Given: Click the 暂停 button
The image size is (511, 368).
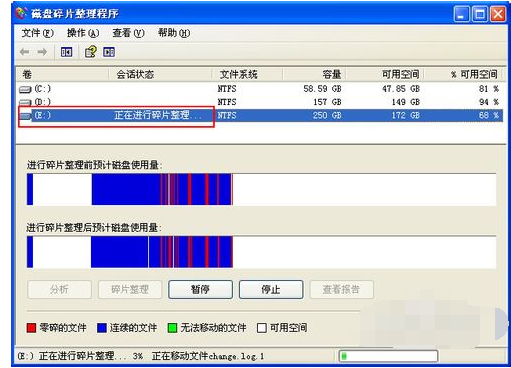Looking at the screenshot, I should (200, 289).
